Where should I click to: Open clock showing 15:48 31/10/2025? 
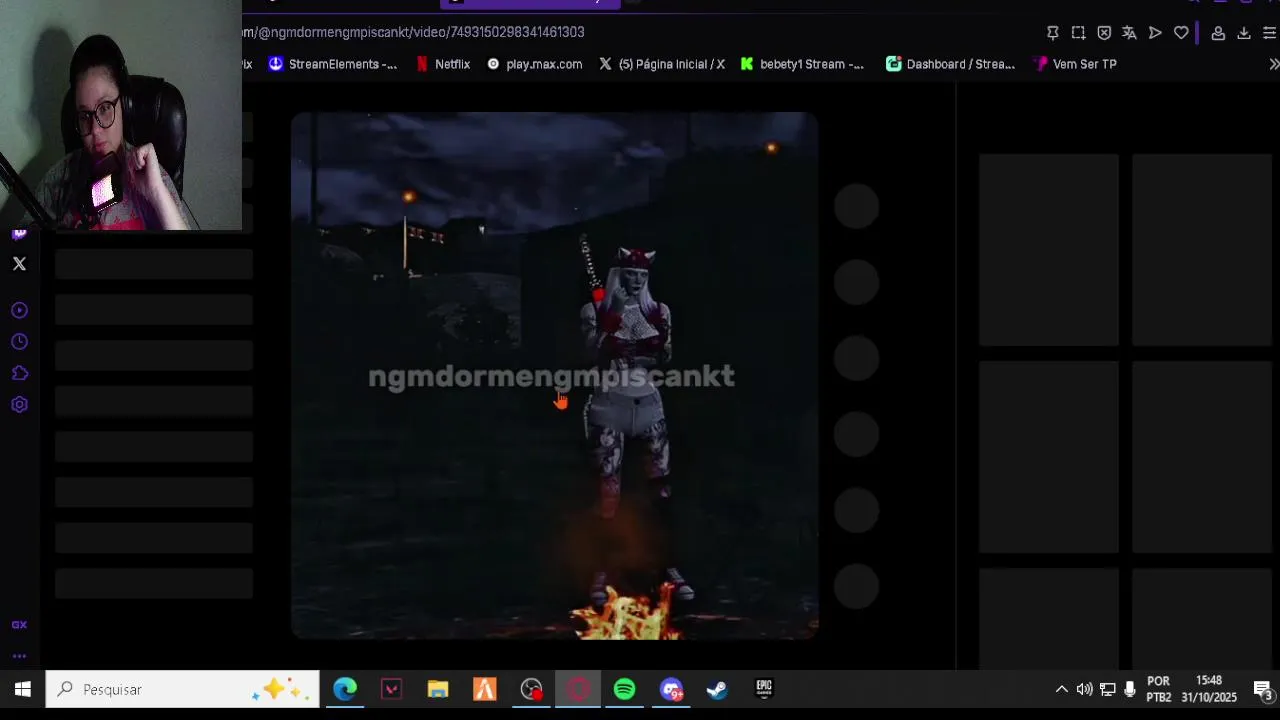click(1209, 689)
